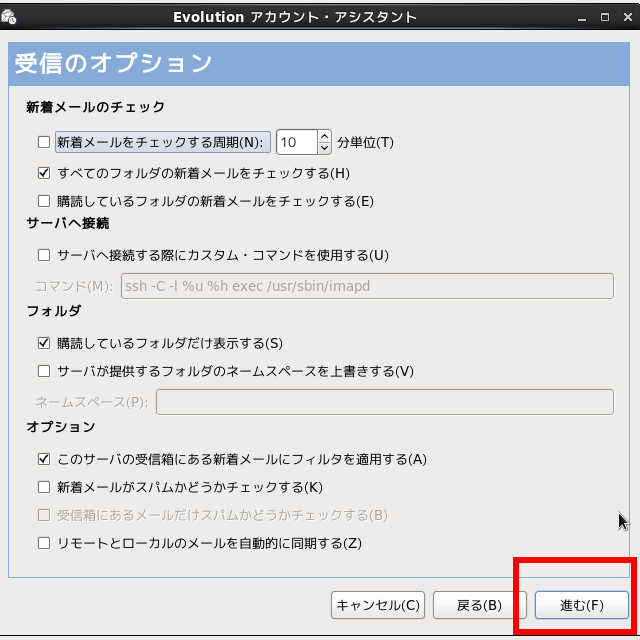
Task: Enable the periodic new mail check (新着メールをチェックする周期)
Action: click(x=43, y=143)
